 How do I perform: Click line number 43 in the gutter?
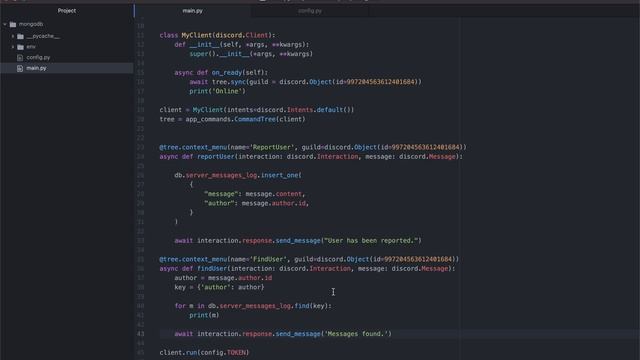click(140, 334)
